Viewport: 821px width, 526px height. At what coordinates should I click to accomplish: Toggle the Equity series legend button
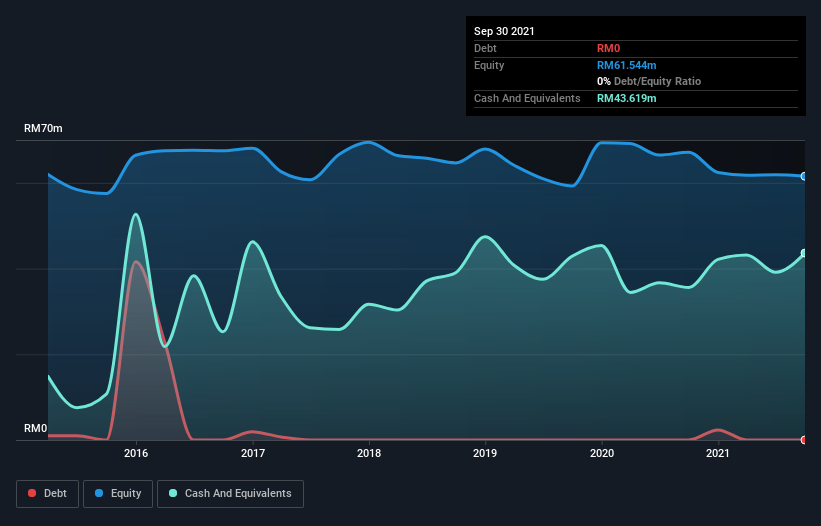[118, 494]
